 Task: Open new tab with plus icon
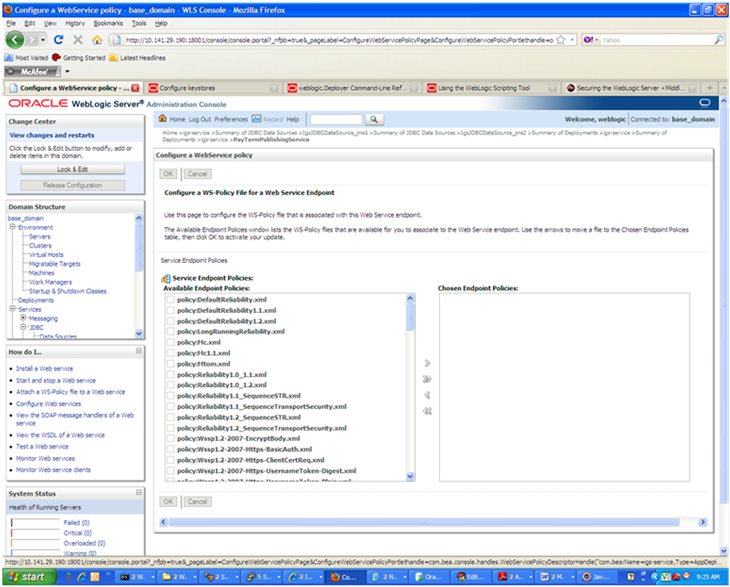710,88
